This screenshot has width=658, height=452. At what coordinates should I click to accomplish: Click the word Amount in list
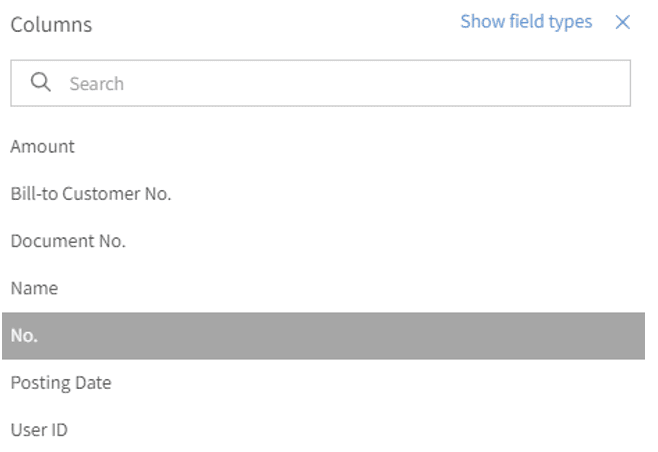tap(42, 147)
